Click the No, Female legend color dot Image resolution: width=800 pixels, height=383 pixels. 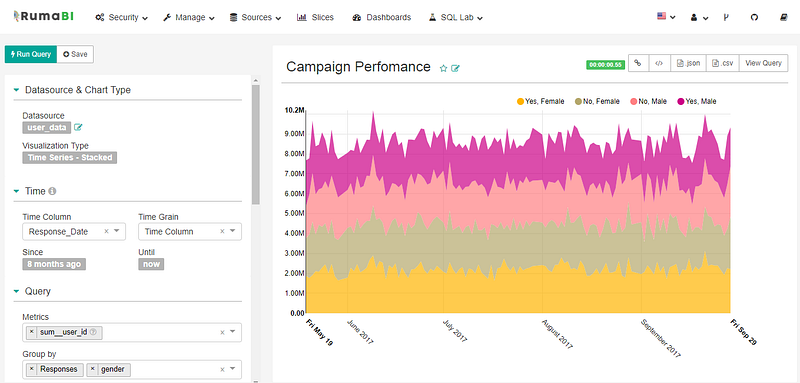pyautogui.click(x=578, y=101)
